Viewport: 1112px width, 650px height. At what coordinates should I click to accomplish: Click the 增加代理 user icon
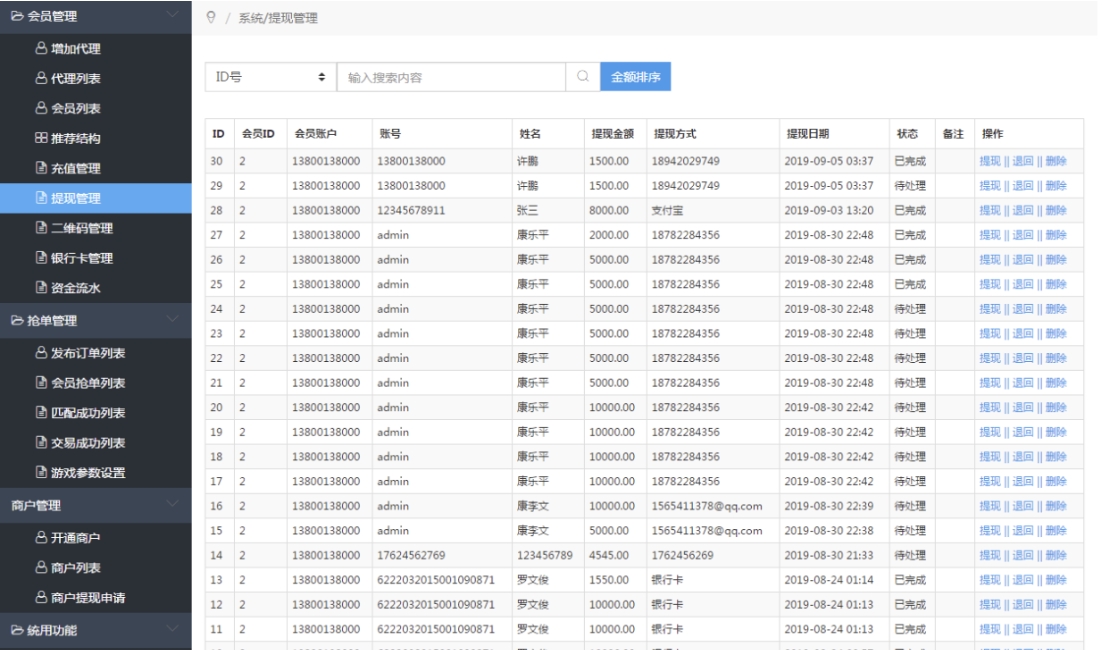[41, 47]
